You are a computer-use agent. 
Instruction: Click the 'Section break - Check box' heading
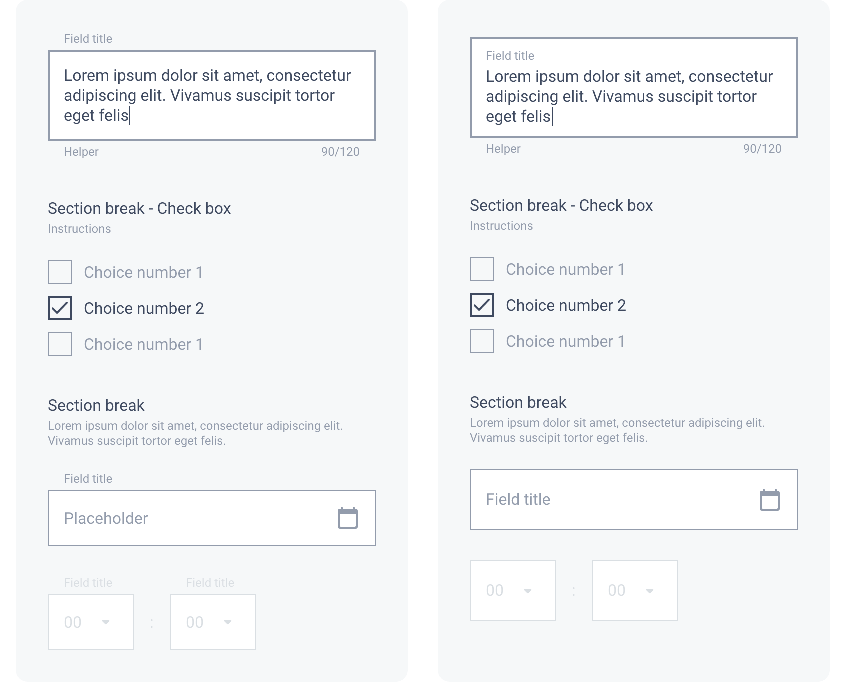(x=139, y=208)
